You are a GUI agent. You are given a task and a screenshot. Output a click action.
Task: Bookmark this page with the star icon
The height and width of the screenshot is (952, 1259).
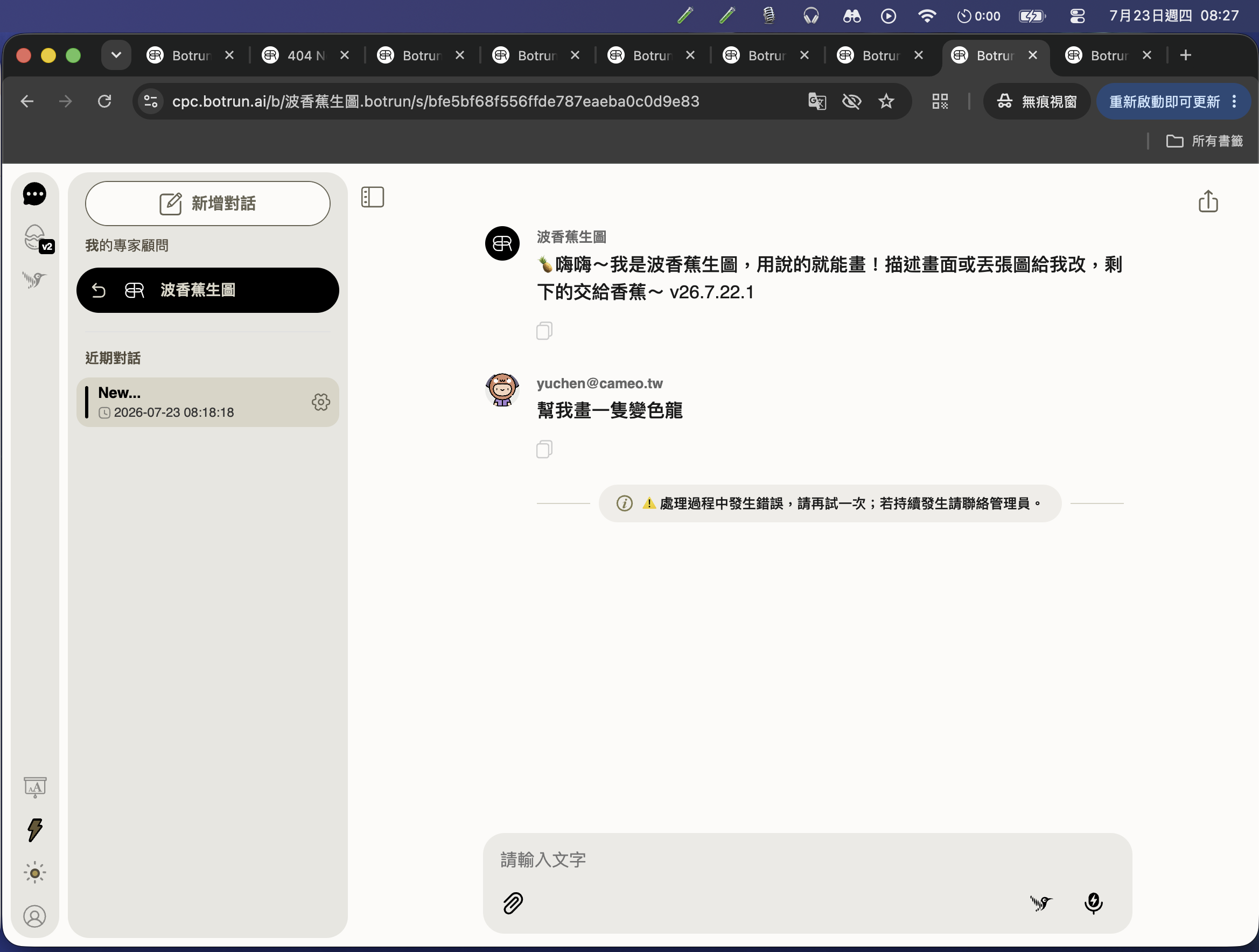pos(886,101)
